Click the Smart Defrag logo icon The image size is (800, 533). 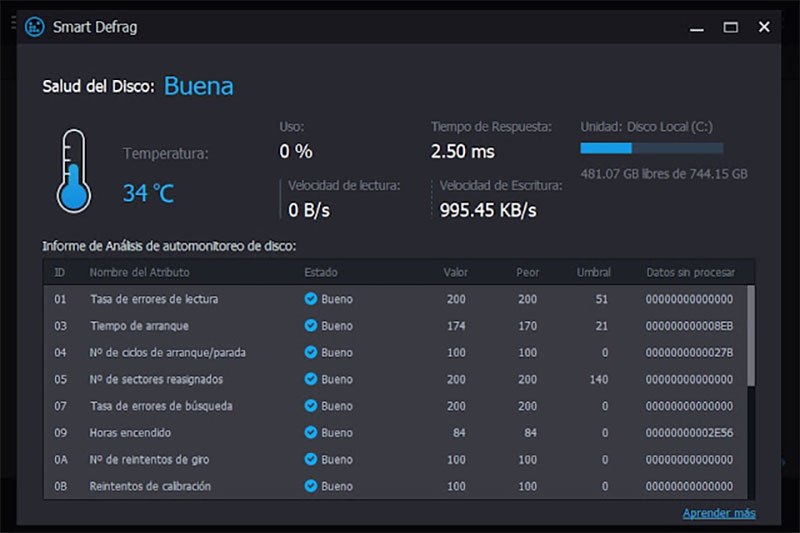click(x=35, y=27)
